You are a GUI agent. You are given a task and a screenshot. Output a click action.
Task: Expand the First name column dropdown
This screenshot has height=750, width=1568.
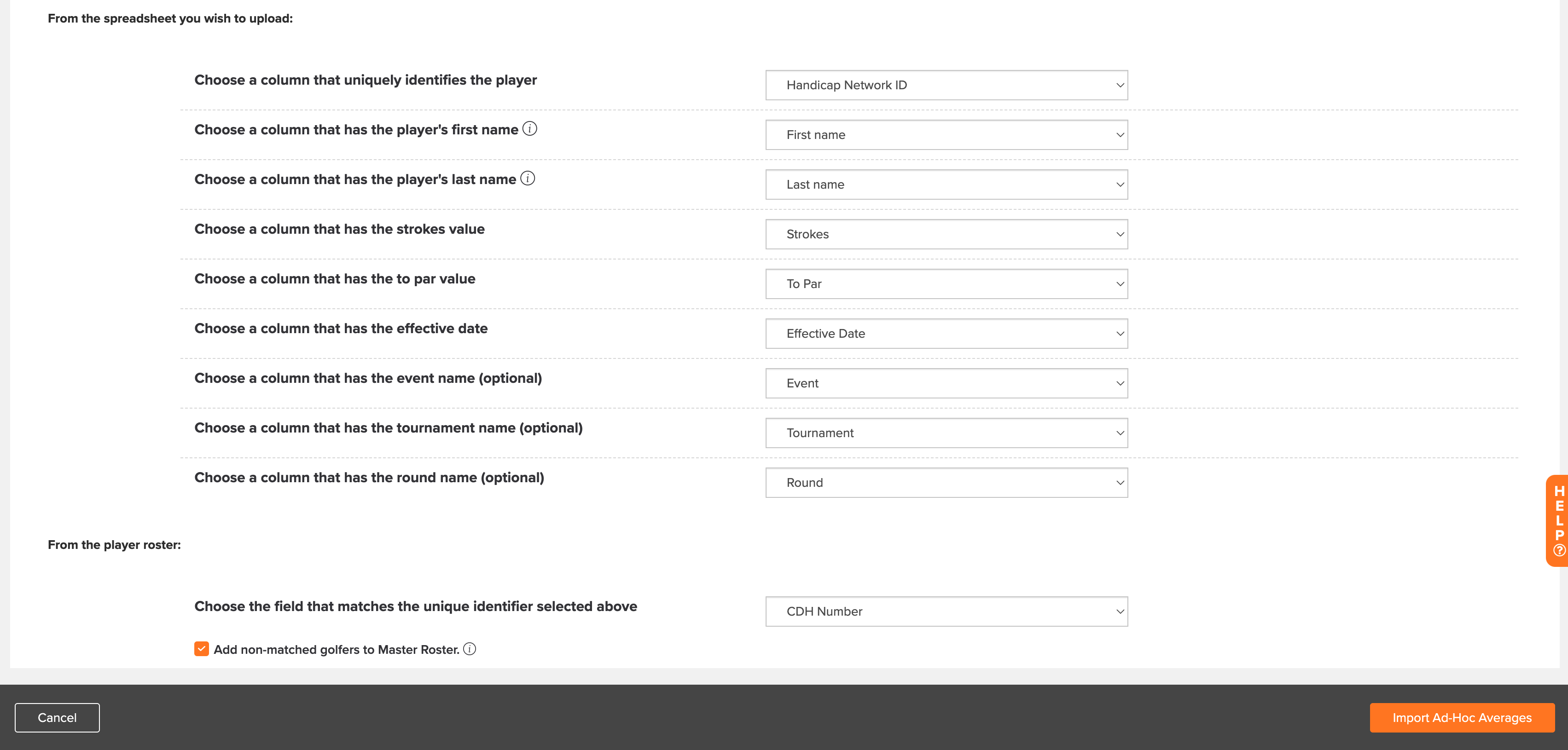coord(947,135)
